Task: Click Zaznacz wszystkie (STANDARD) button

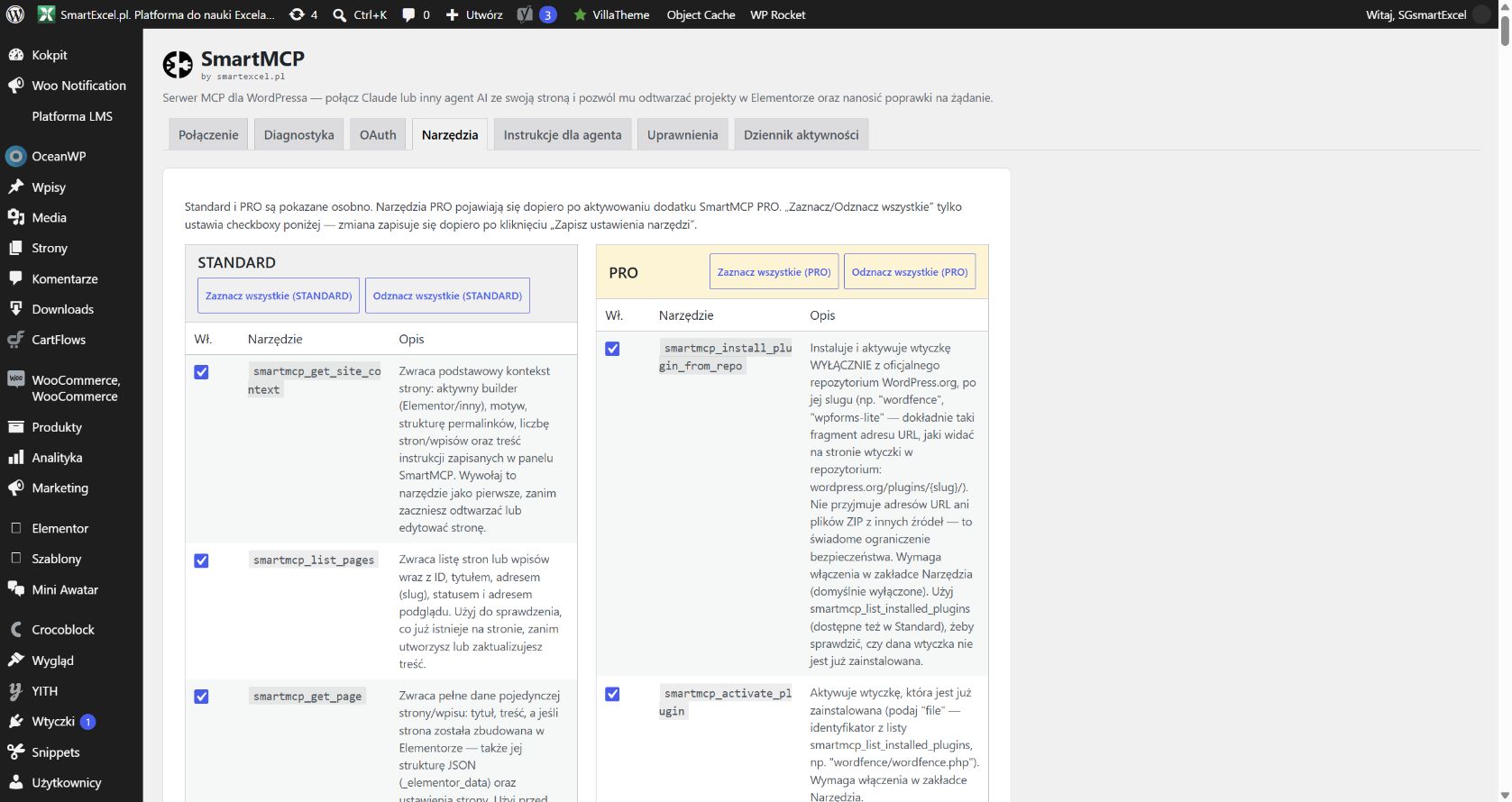Action: tap(279, 296)
